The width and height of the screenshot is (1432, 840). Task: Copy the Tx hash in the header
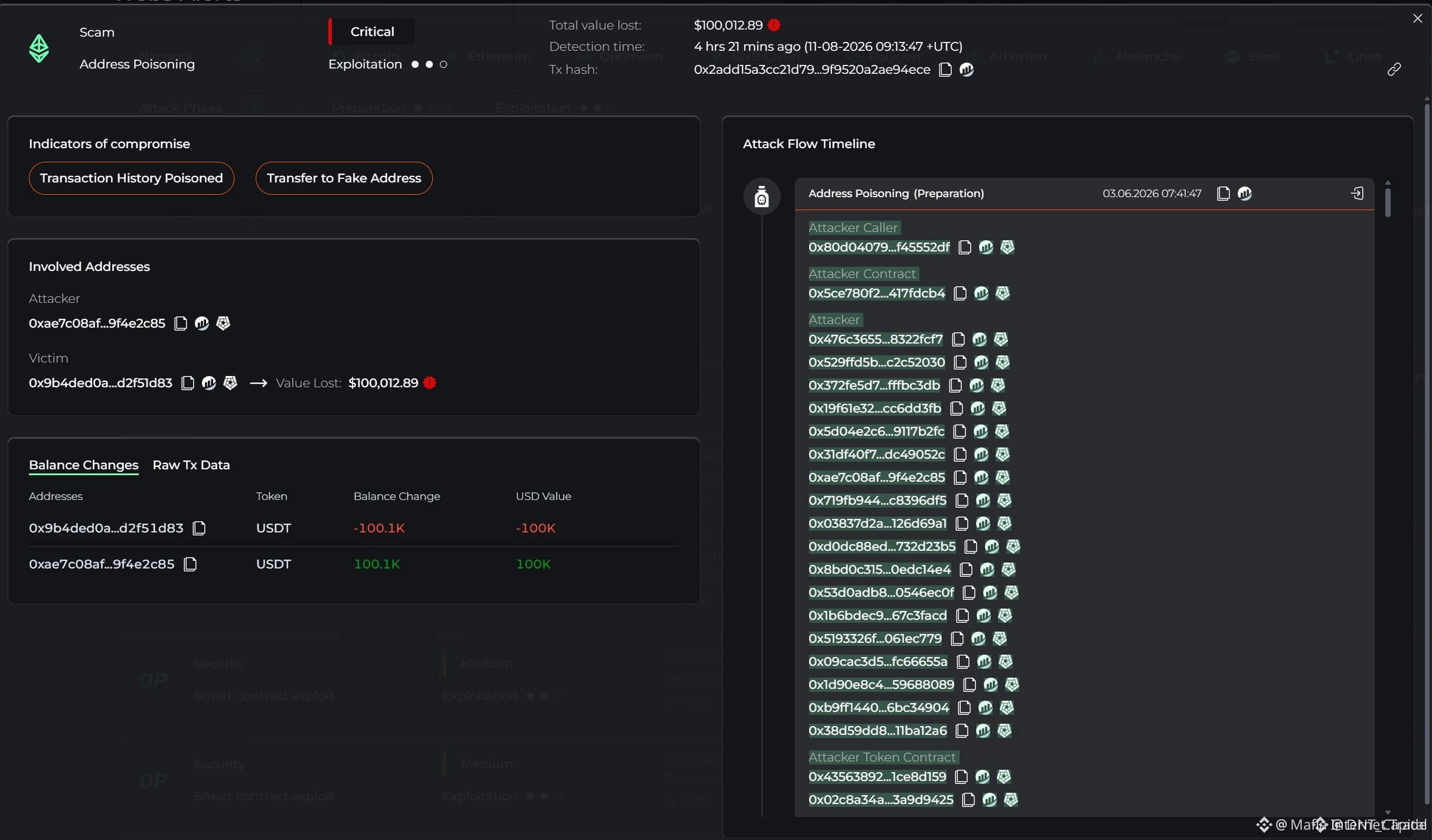pyautogui.click(x=945, y=70)
